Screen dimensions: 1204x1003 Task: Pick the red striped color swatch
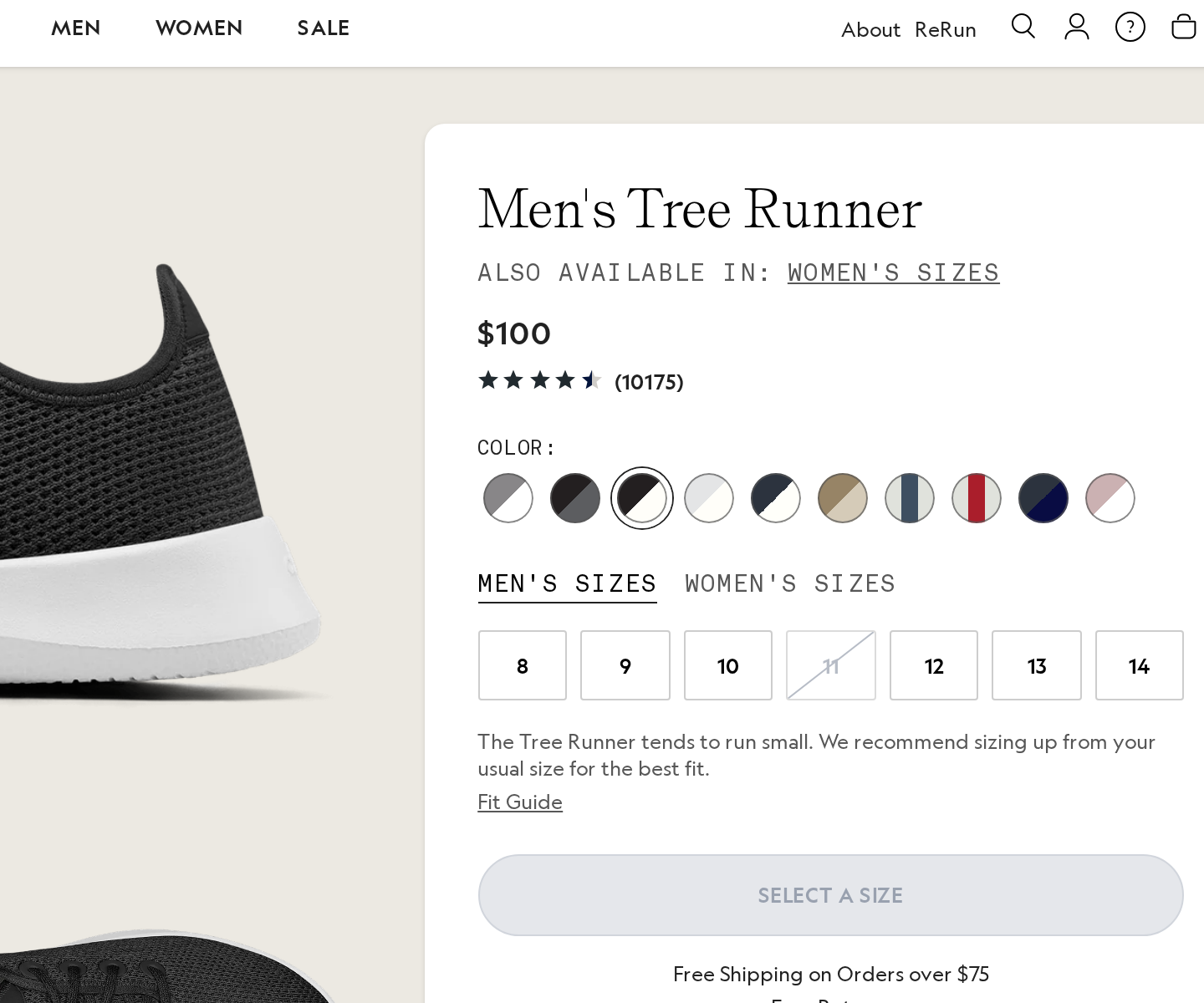977,498
